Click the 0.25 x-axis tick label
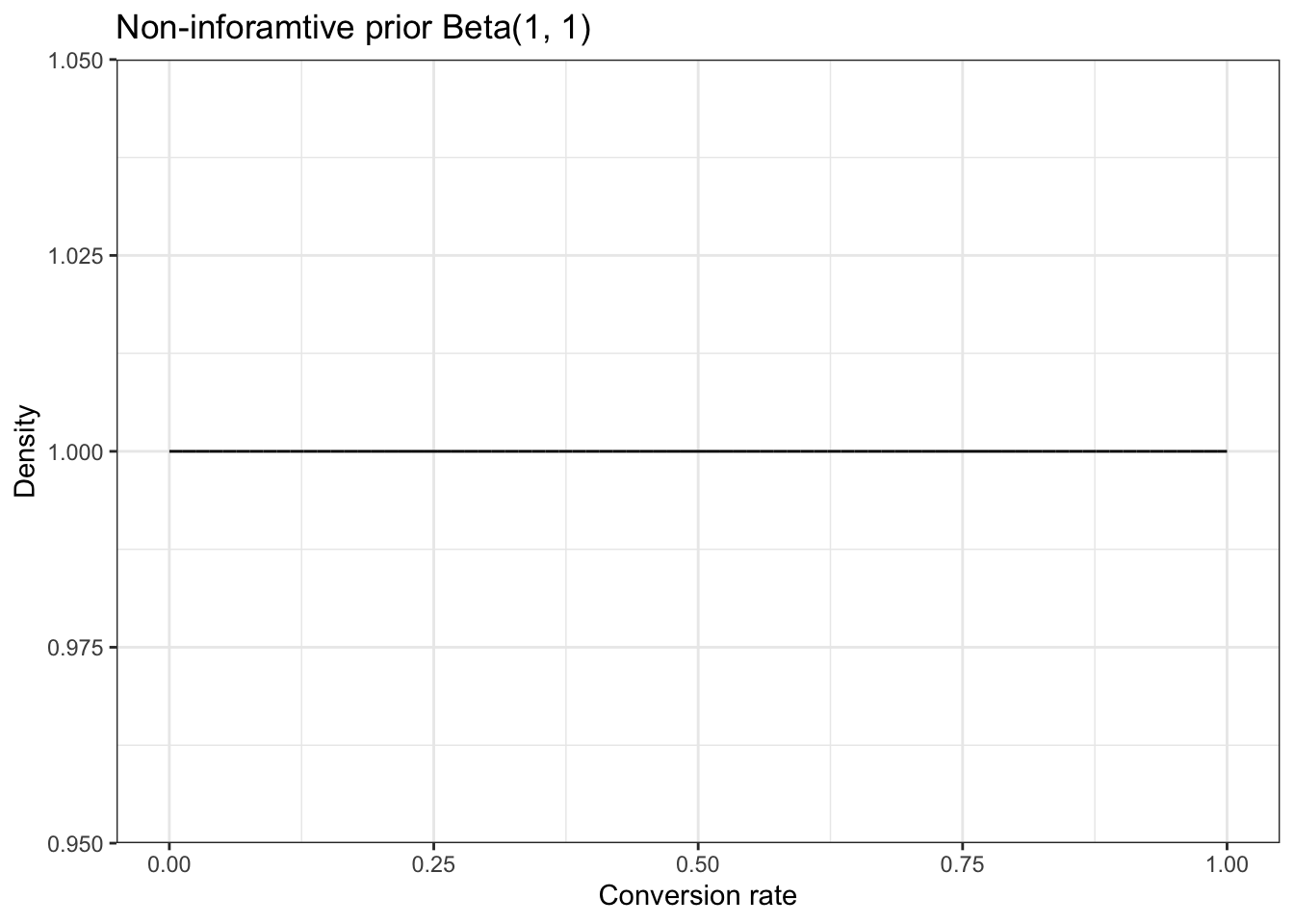The image size is (1294, 924). click(x=433, y=865)
